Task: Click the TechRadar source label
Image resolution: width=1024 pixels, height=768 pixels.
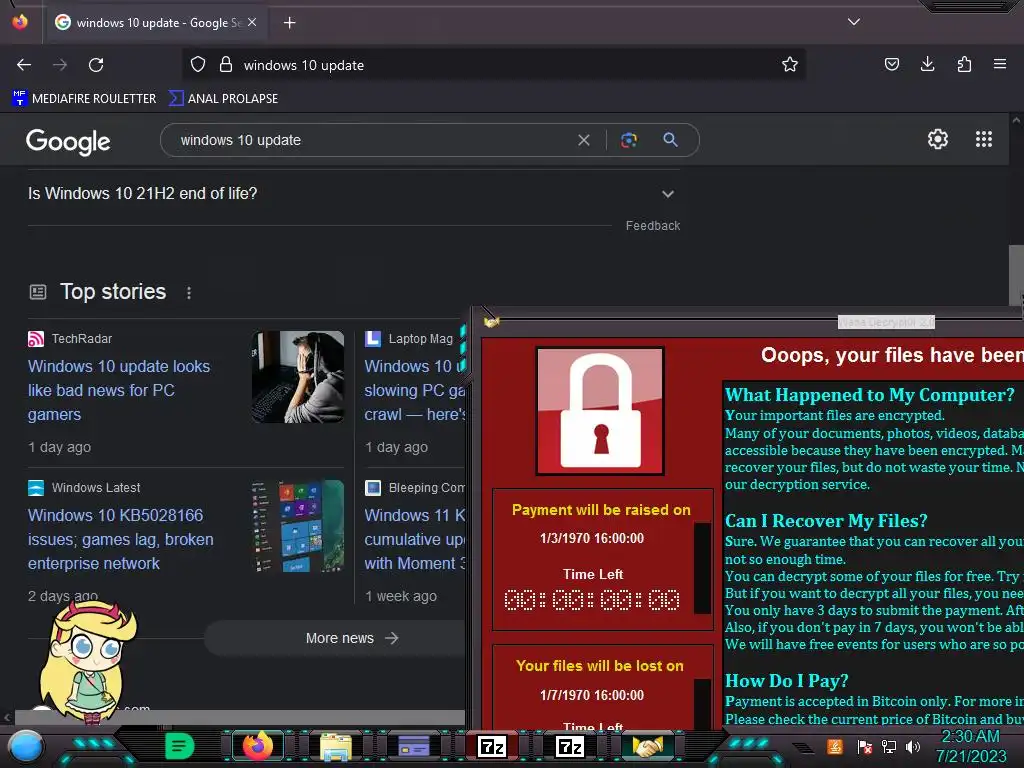Action: pyautogui.click(x=82, y=338)
